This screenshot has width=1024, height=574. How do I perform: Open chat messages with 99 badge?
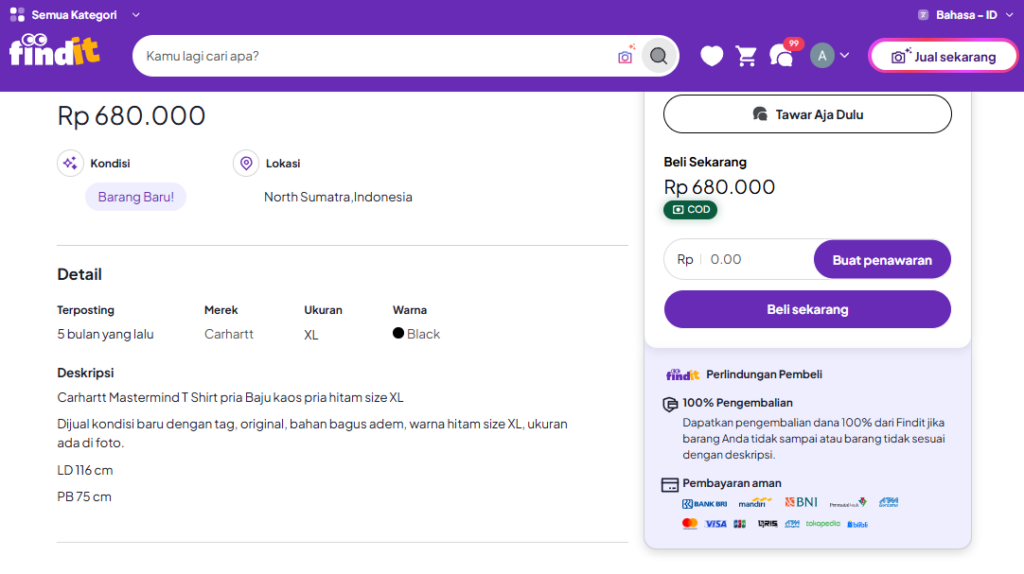pyautogui.click(x=781, y=56)
